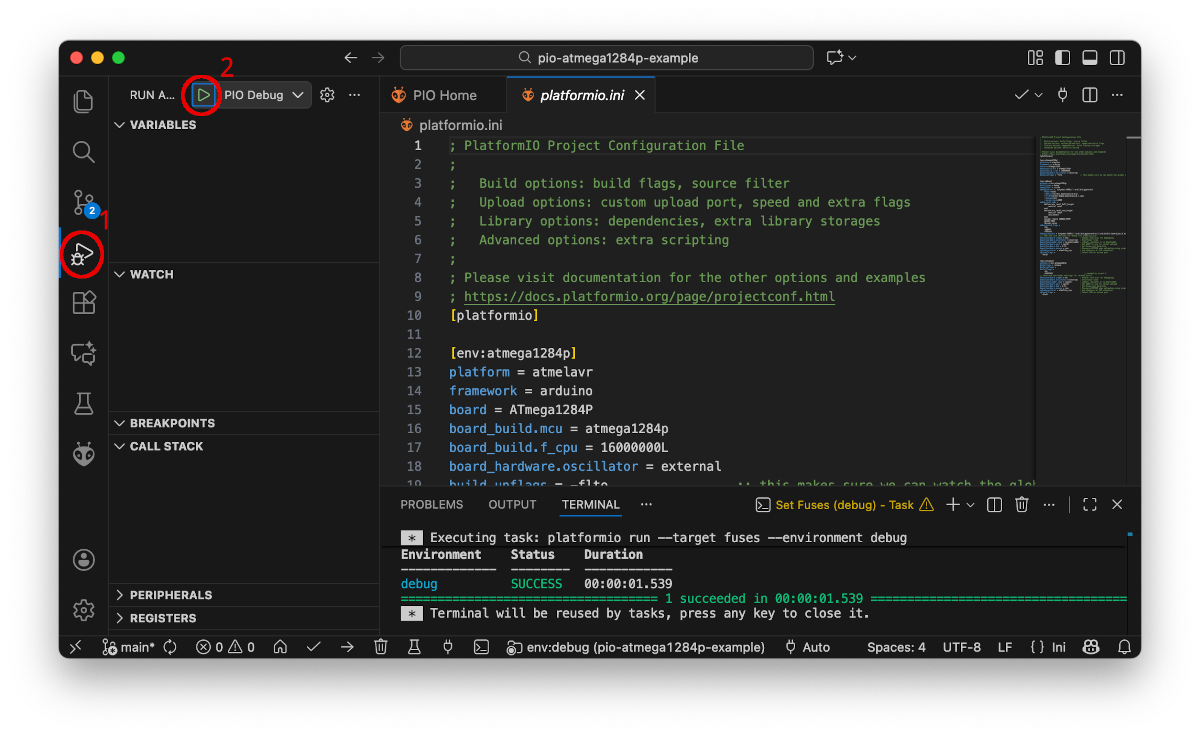Open the Extensions view in activity bar
The image size is (1200, 736).
84,303
